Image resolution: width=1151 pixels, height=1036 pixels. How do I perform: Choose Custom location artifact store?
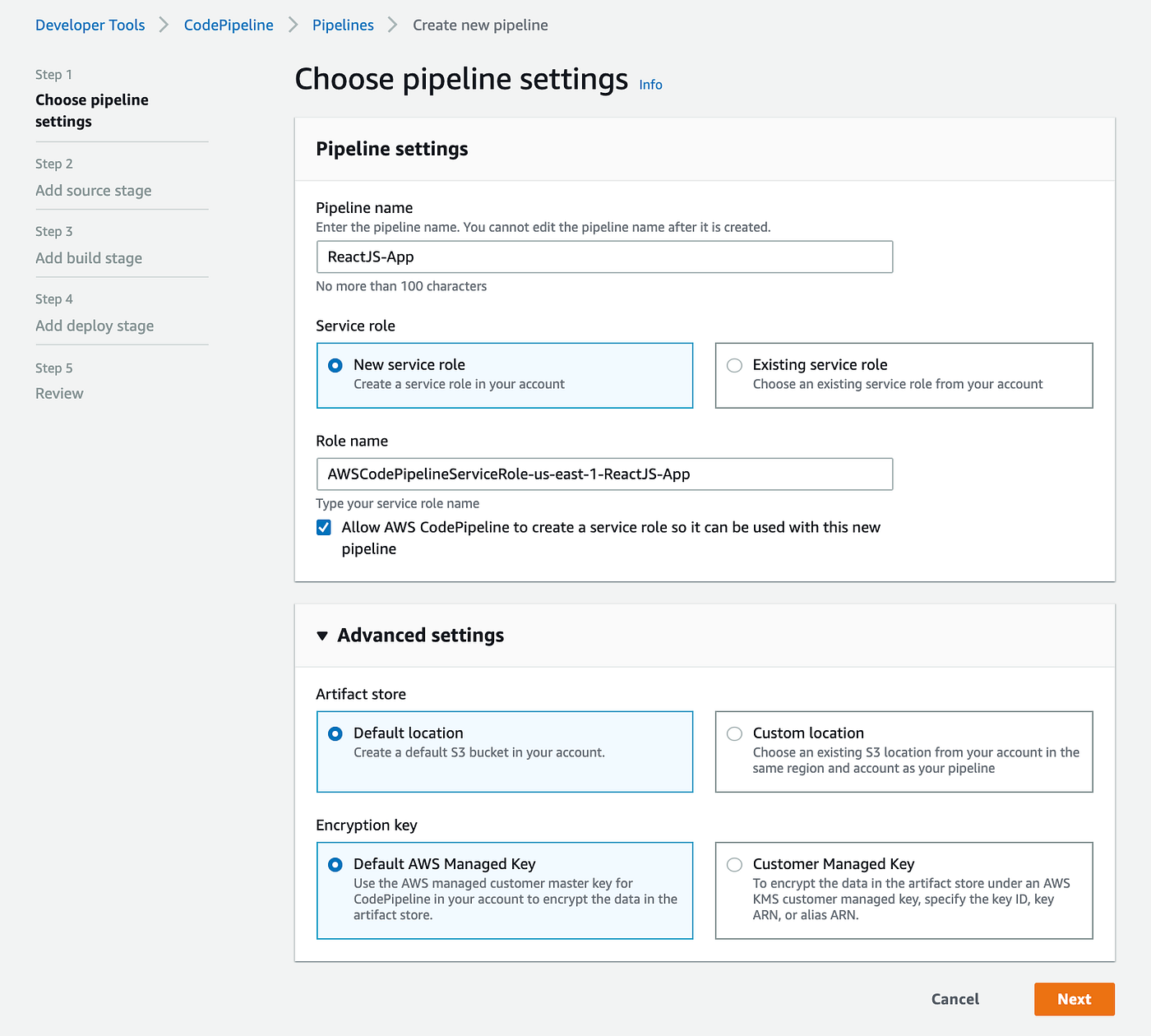tap(735, 733)
